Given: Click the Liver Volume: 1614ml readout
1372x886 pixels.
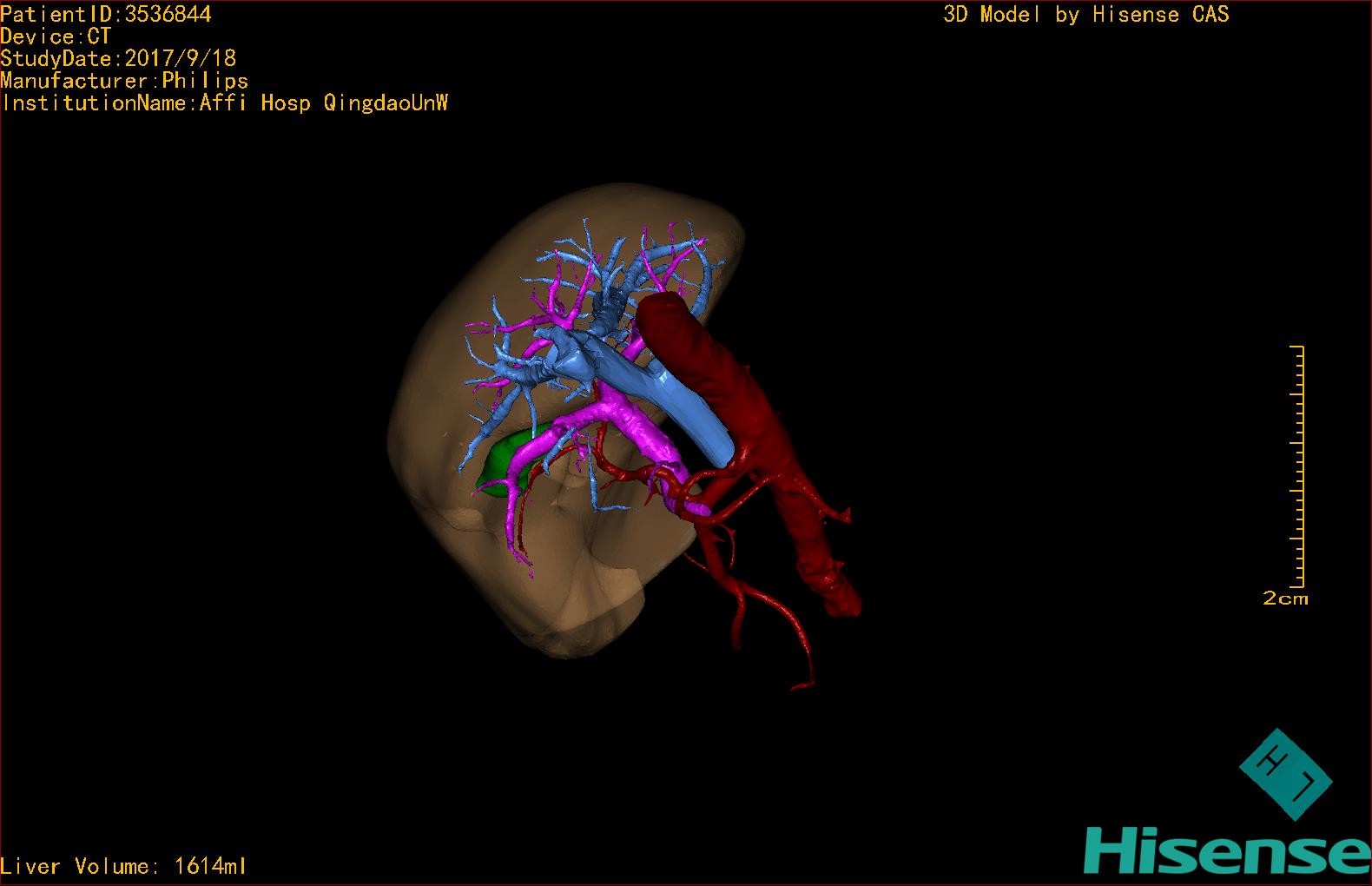Looking at the screenshot, I should pos(124,866).
